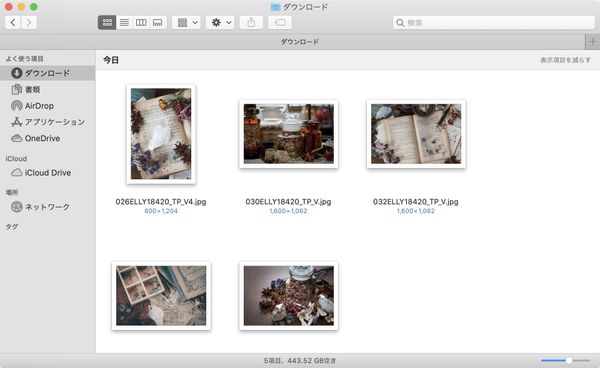
Task: Open ネットワーク in the sidebar
Action: coord(47,207)
